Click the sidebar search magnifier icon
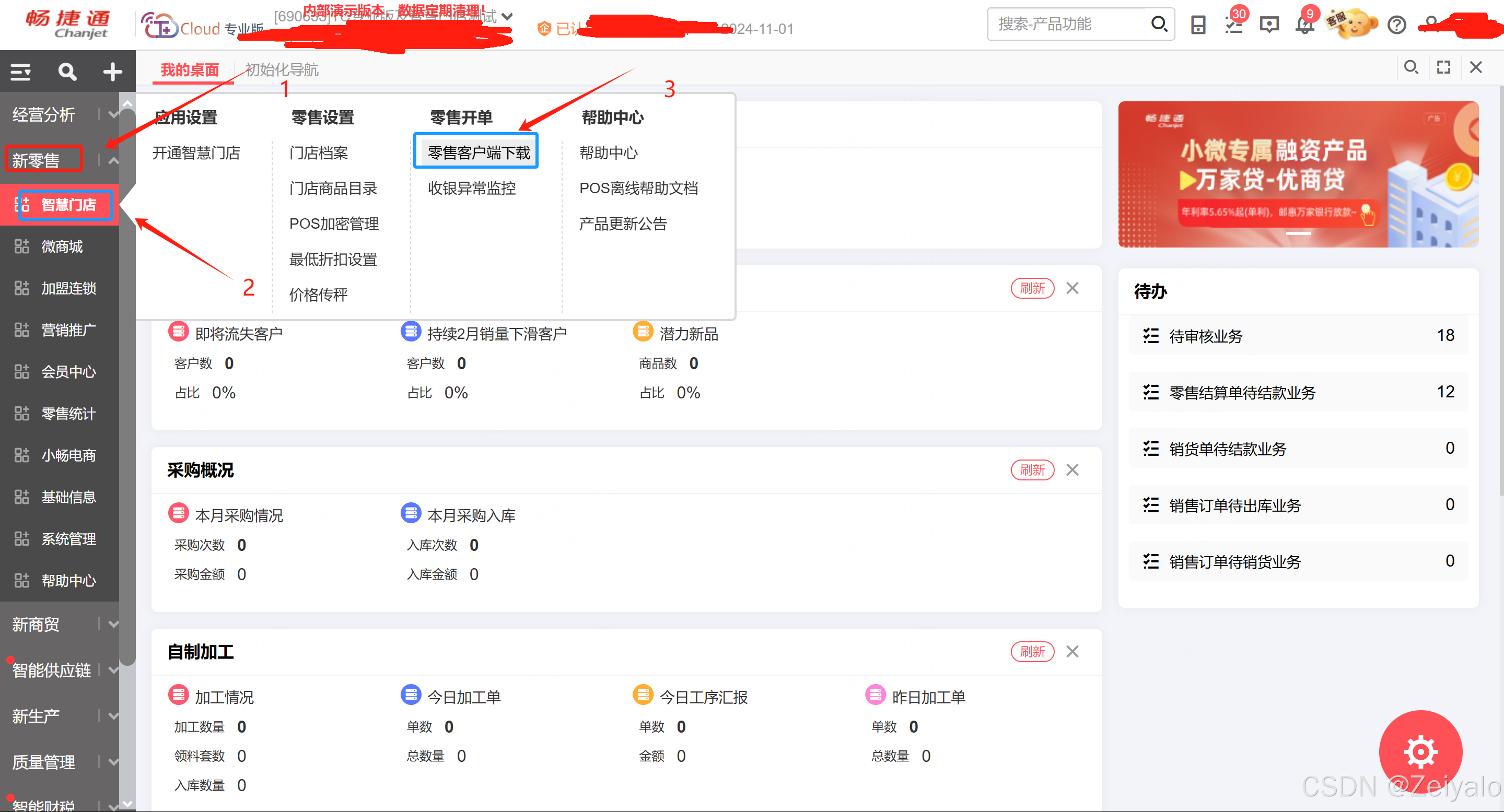Image resolution: width=1504 pixels, height=812 pixels. pyautogui.click(x=67, y=72)
